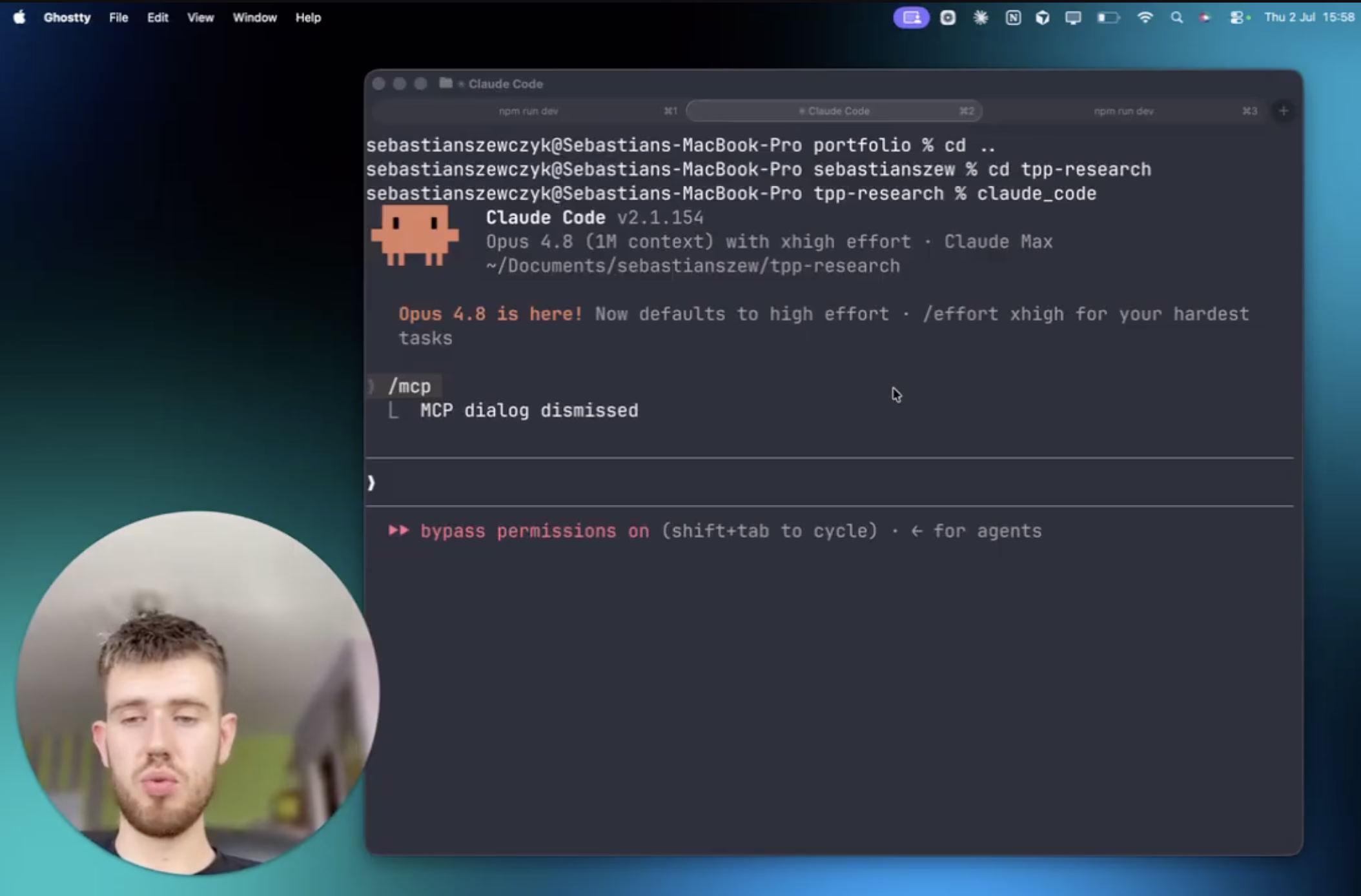Select the Claude Code tab
This screenshot has width=1361, height=896.
coord(834,111)
